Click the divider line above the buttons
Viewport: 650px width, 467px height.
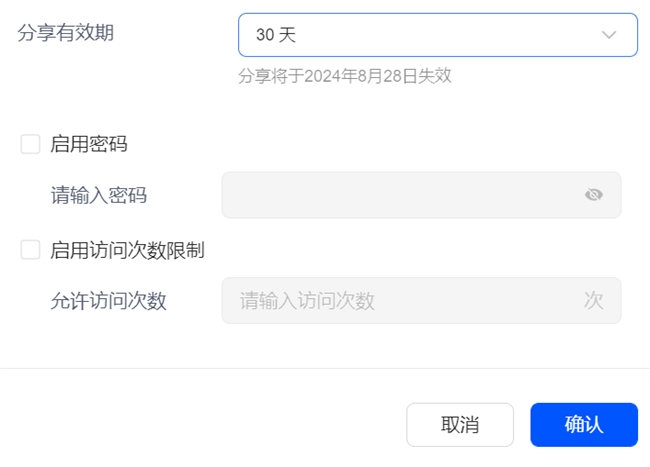point(325,368)
